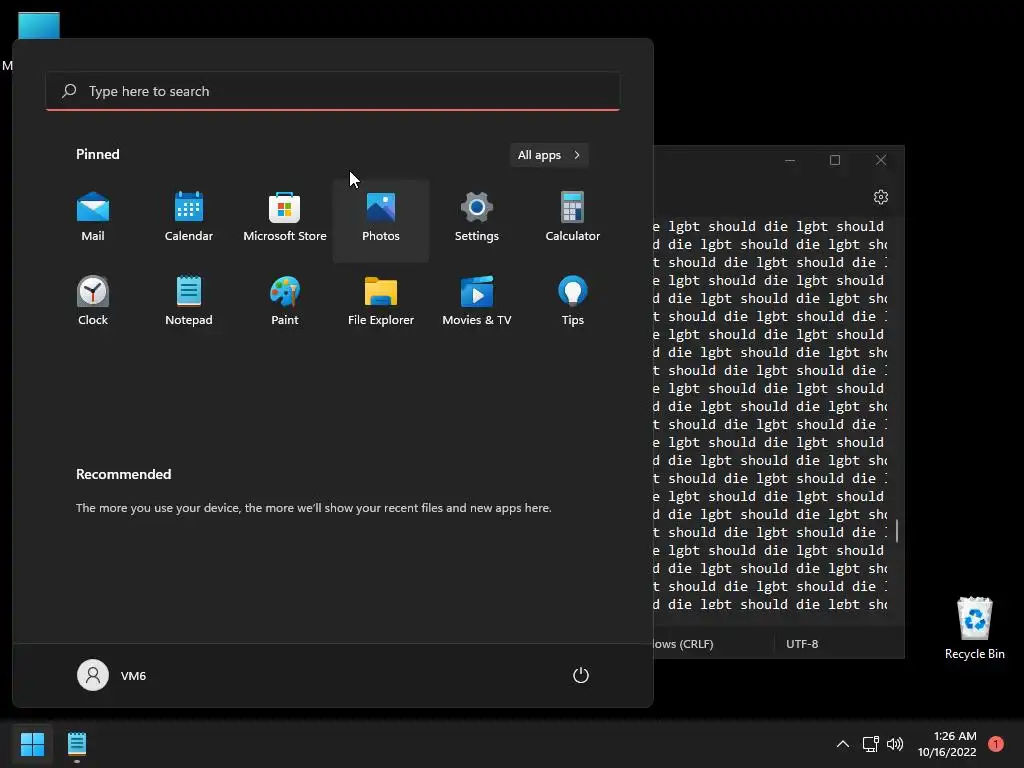Open the Paint app

pos(285,301)
